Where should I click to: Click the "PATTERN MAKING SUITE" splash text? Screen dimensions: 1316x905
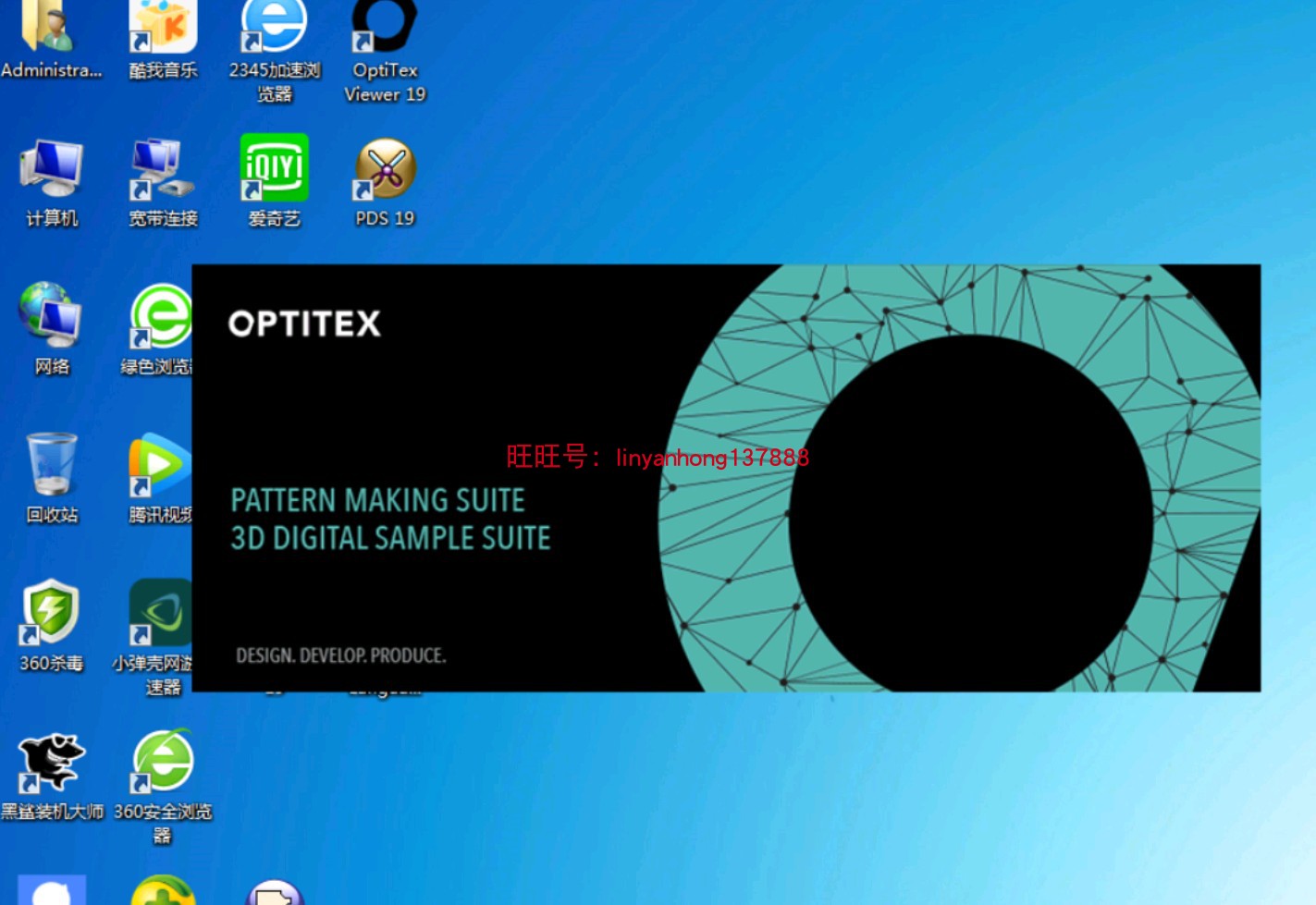(x=377, y=500)
